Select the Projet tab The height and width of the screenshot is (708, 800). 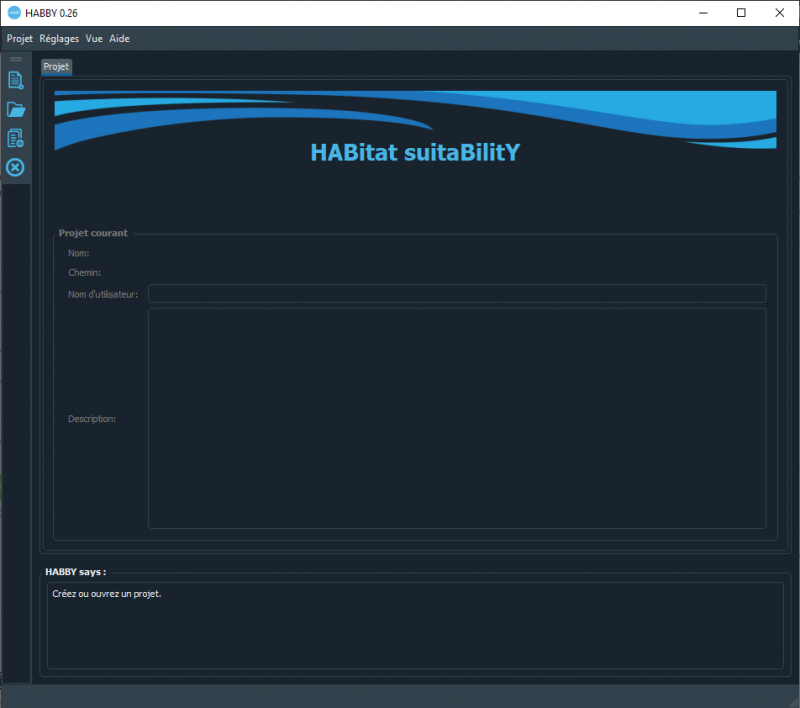point(56,67)
